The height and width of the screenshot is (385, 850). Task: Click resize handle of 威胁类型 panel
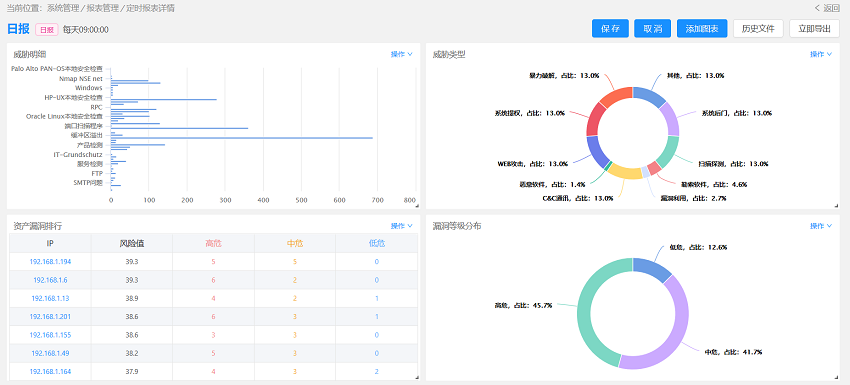pyautogui.click(x=836, y=207)
